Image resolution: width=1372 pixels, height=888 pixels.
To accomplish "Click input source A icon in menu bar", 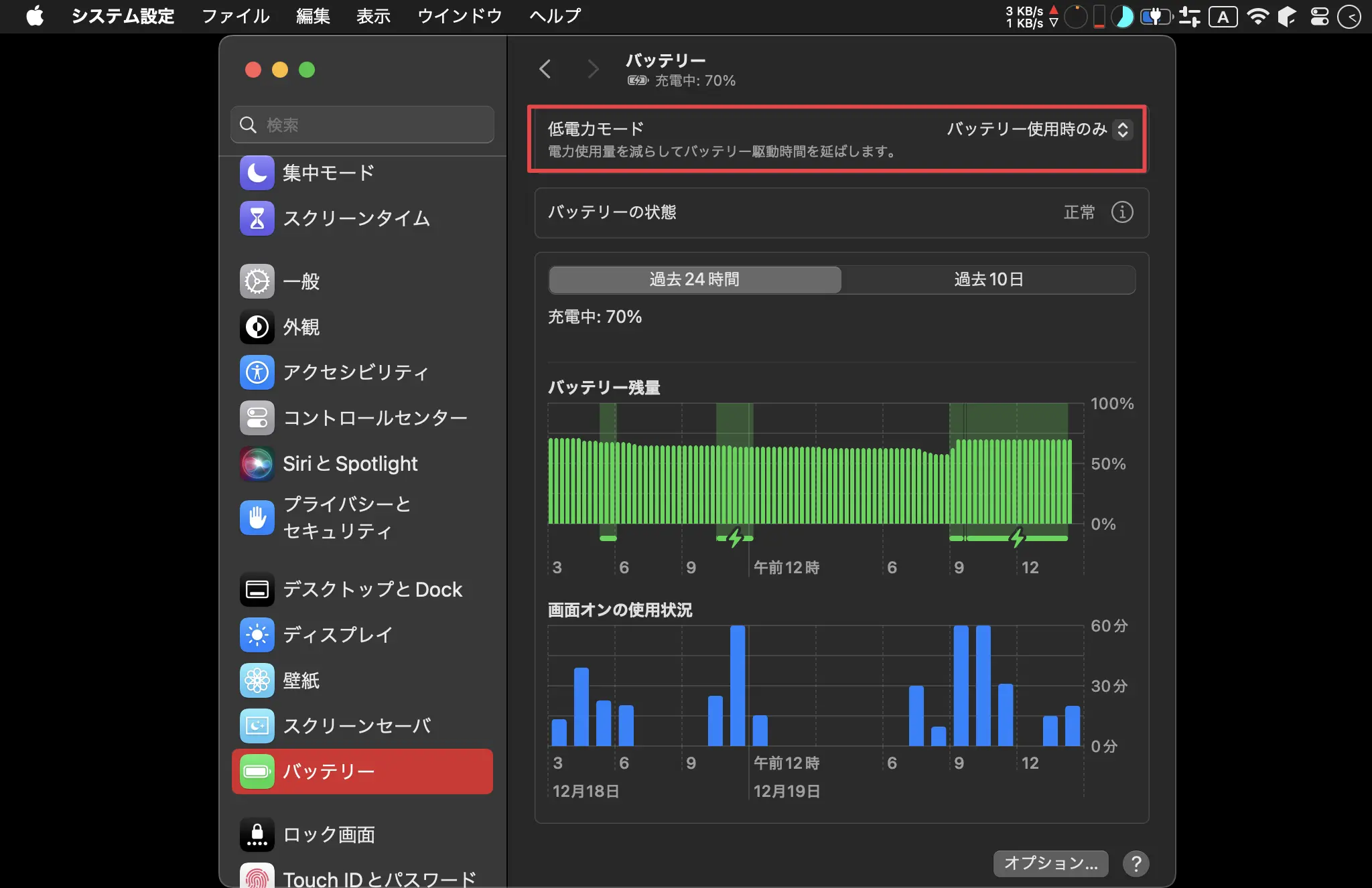I will (1223, 16).
